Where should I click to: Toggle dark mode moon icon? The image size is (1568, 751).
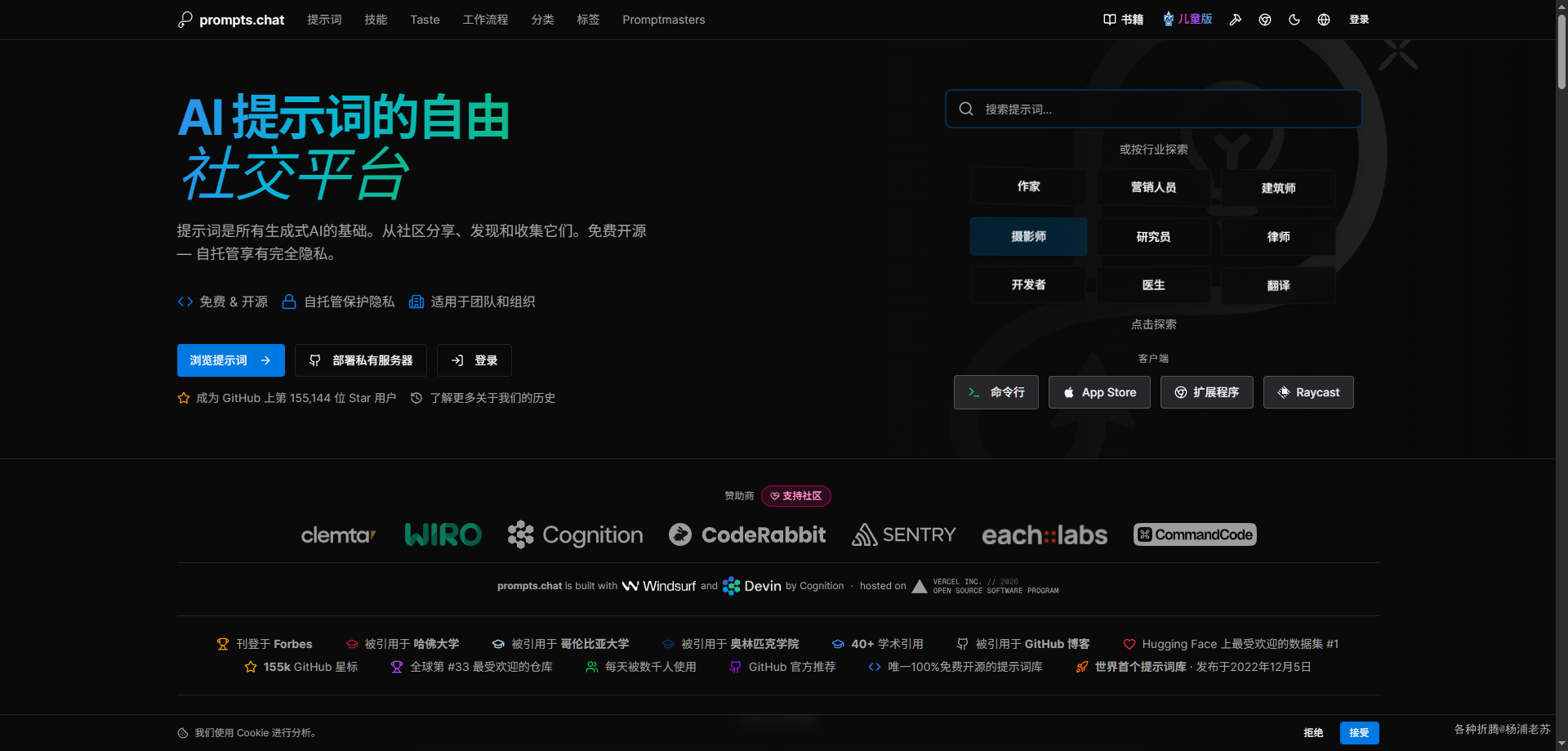click(1294, 20)
